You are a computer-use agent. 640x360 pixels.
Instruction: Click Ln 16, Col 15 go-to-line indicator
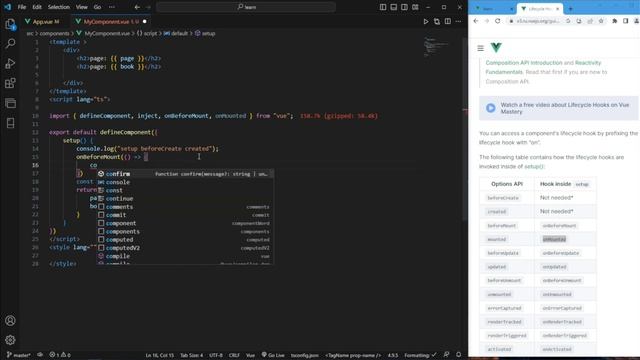[x=160, y=355]
